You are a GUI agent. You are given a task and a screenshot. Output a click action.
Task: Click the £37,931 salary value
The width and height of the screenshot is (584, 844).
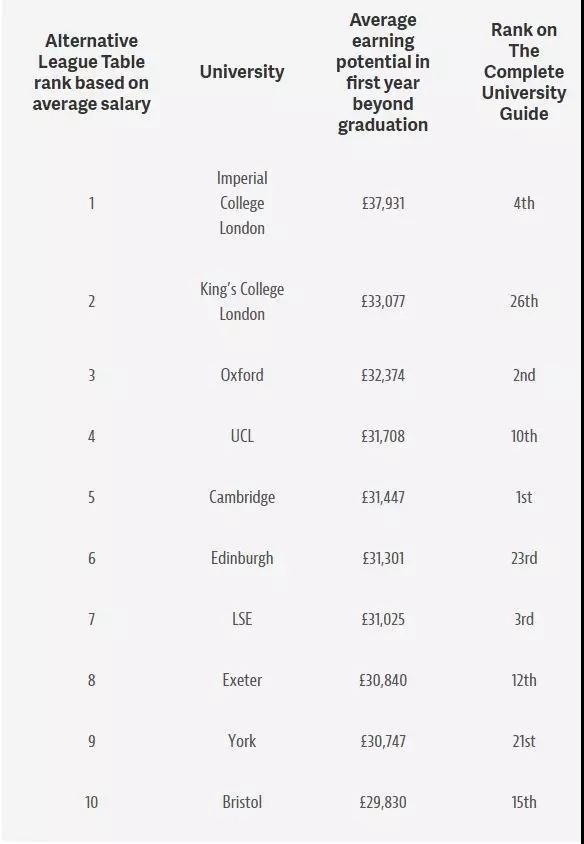383,203
